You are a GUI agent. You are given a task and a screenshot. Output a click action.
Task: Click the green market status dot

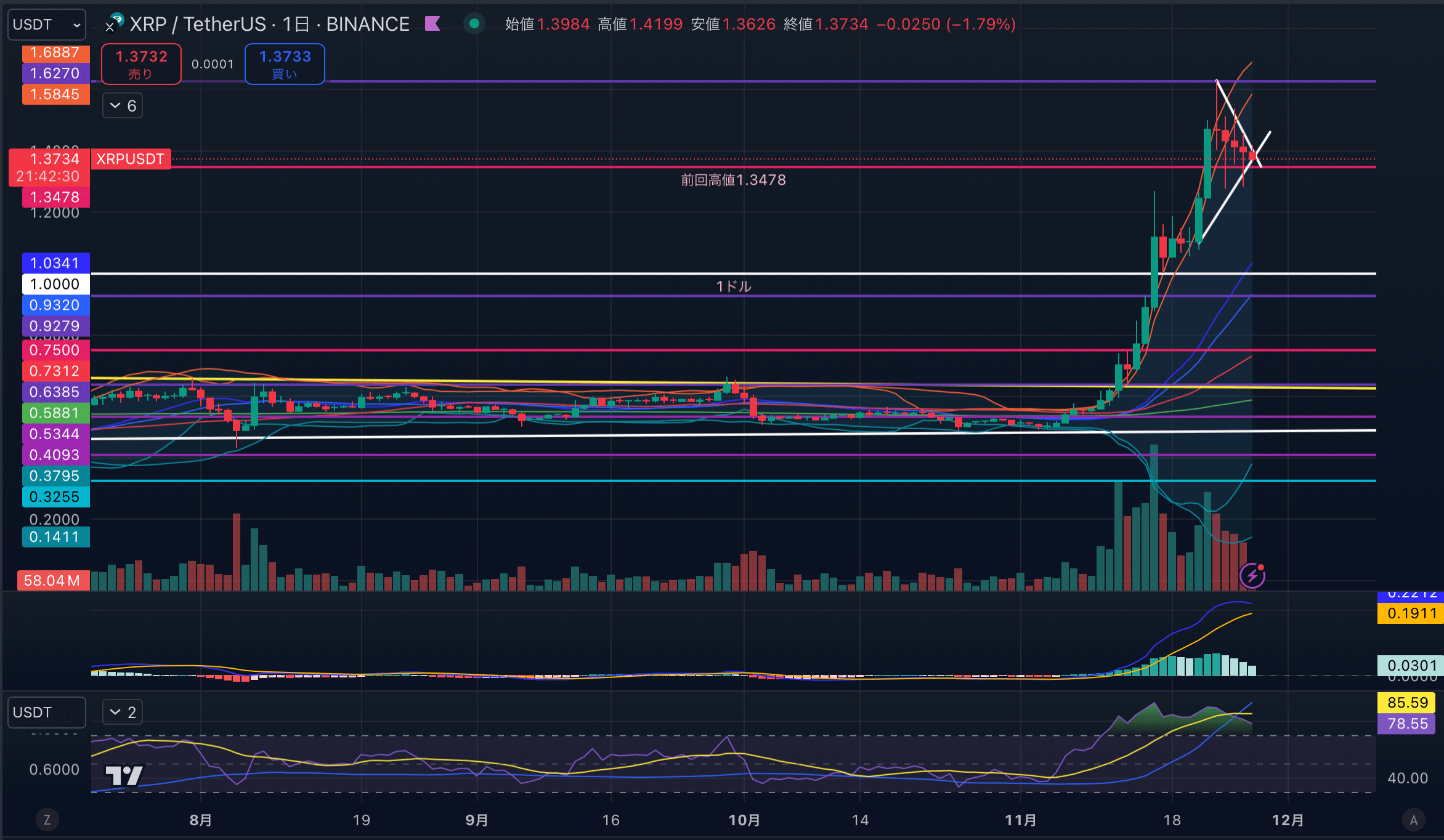coord(474,24)
